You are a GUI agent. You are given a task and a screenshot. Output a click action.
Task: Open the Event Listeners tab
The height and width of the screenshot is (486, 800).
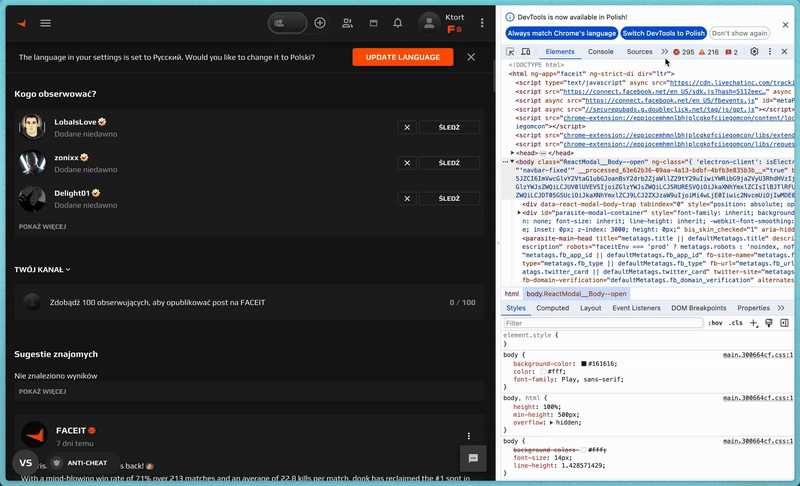point(636,308)
